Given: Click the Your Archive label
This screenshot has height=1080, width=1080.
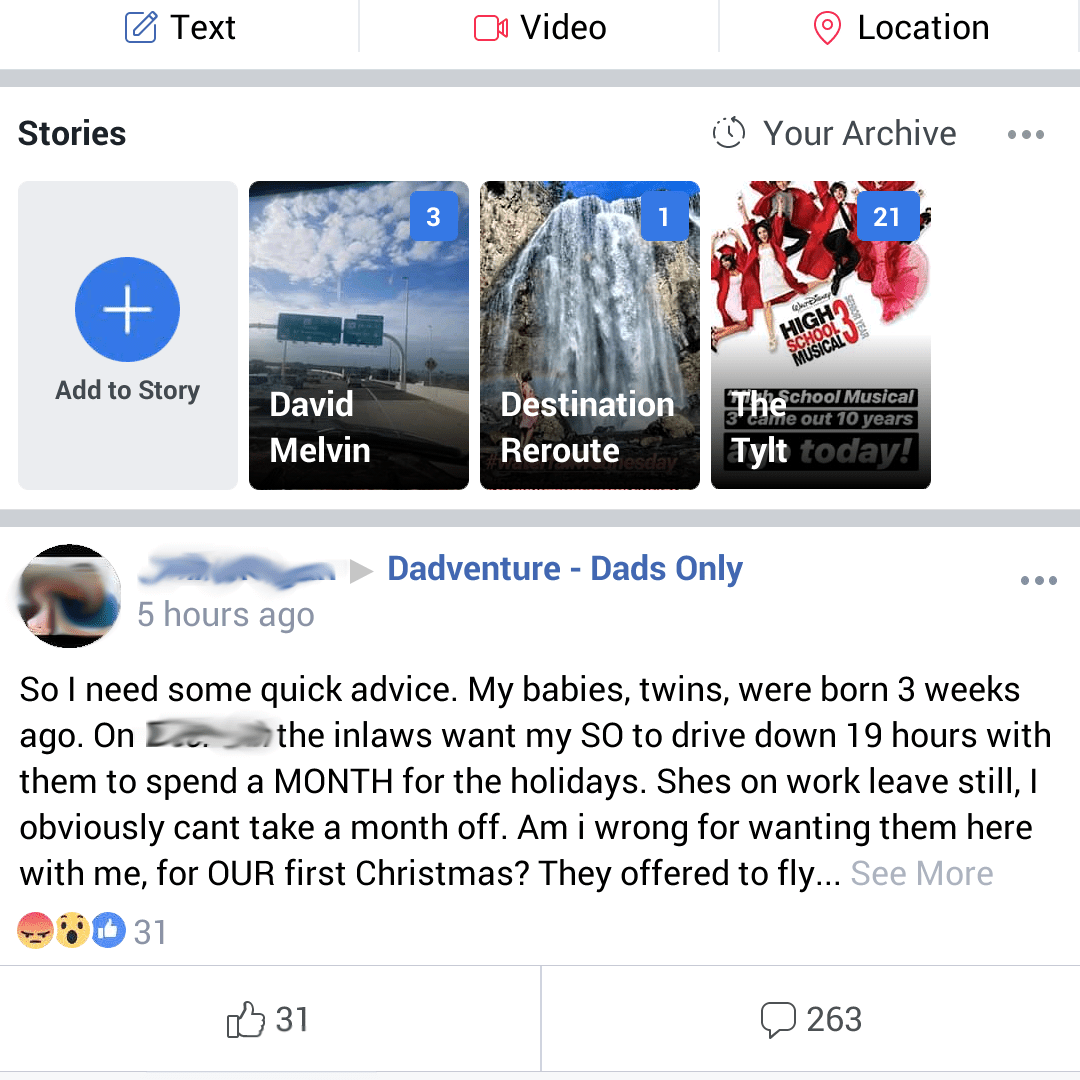Looking at the screenshot, I should 860,133.
